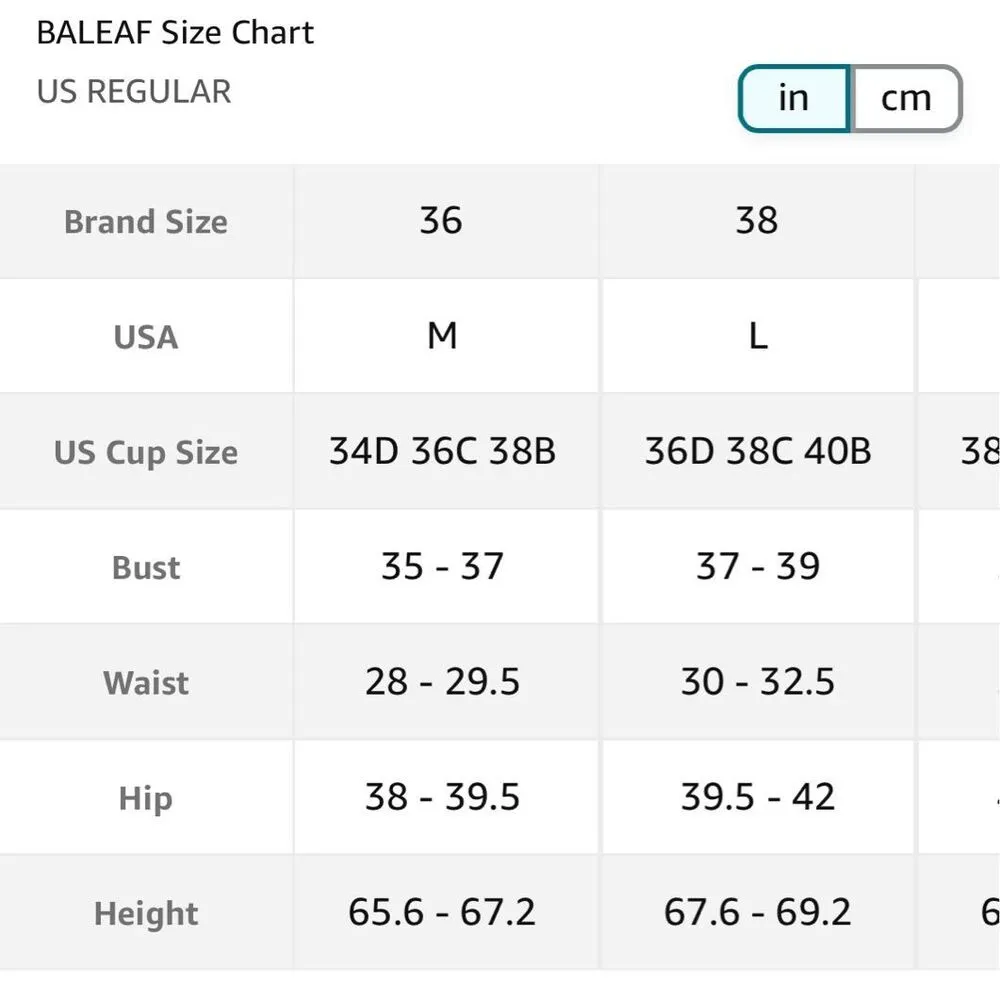The height and width of the screenshot is (1000, 1000).
Task: Select USA size L cell
Action: (x=759, y=336)
